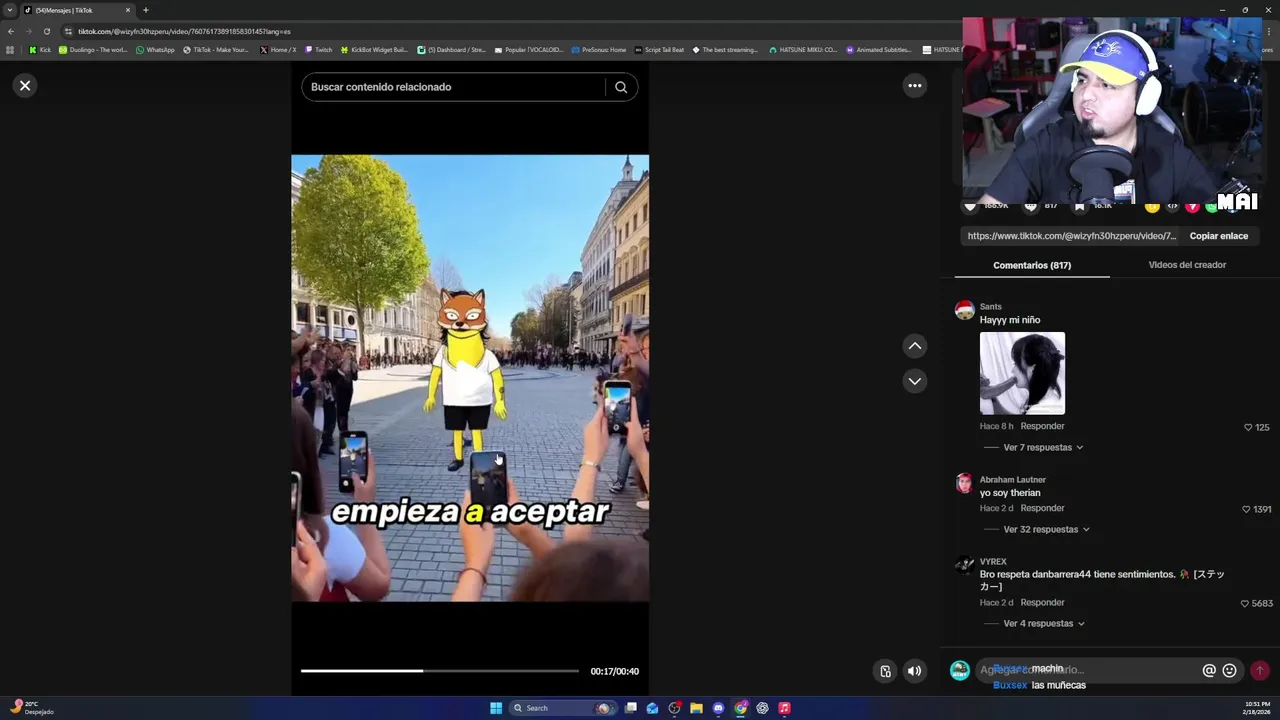Insert a mention with the @ icon
The image size is (1280, 720).
pyautogui.click(x=1209, y=670)
